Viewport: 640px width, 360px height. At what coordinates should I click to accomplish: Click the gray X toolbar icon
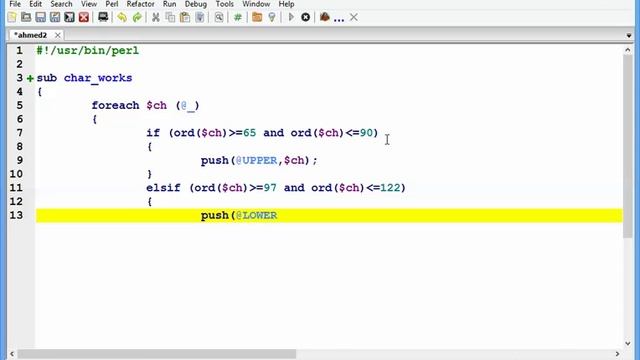click(x=354, y=17)
